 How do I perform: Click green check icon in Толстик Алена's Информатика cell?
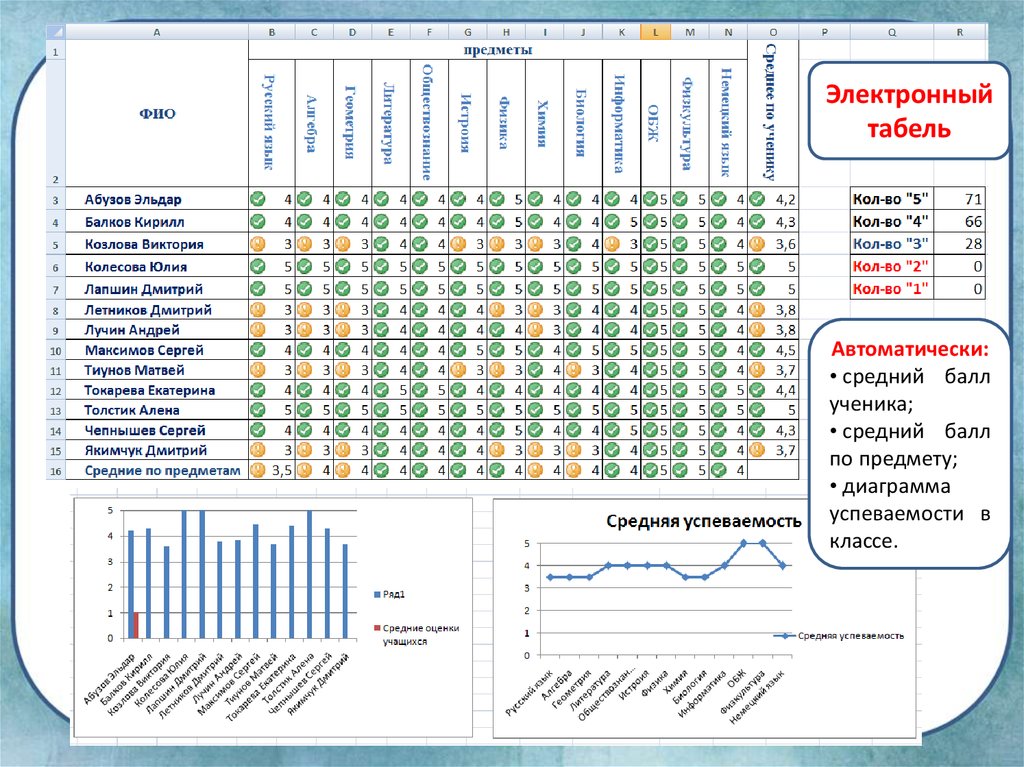[612, 410]
